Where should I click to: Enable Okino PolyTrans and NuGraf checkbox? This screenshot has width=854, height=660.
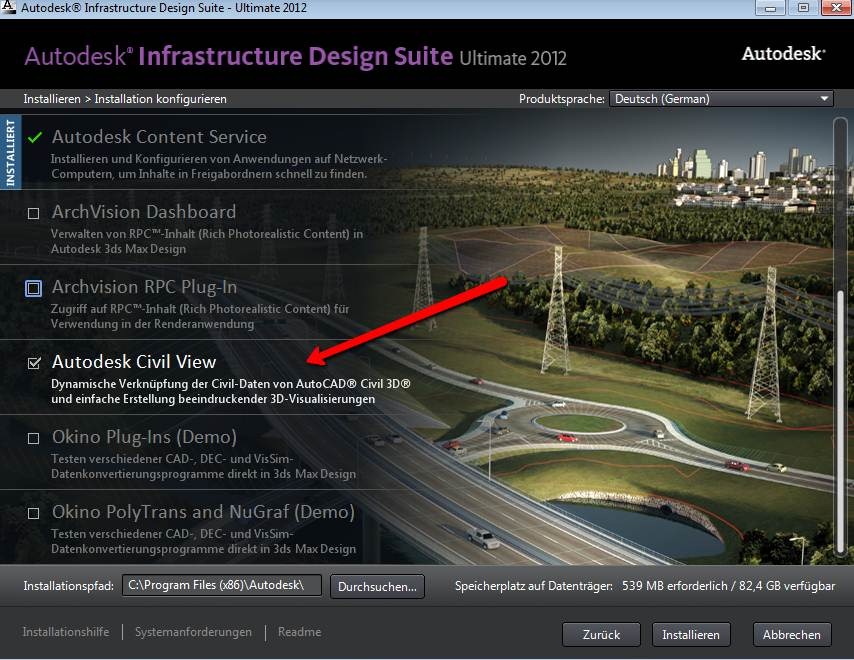coord(34,513)
